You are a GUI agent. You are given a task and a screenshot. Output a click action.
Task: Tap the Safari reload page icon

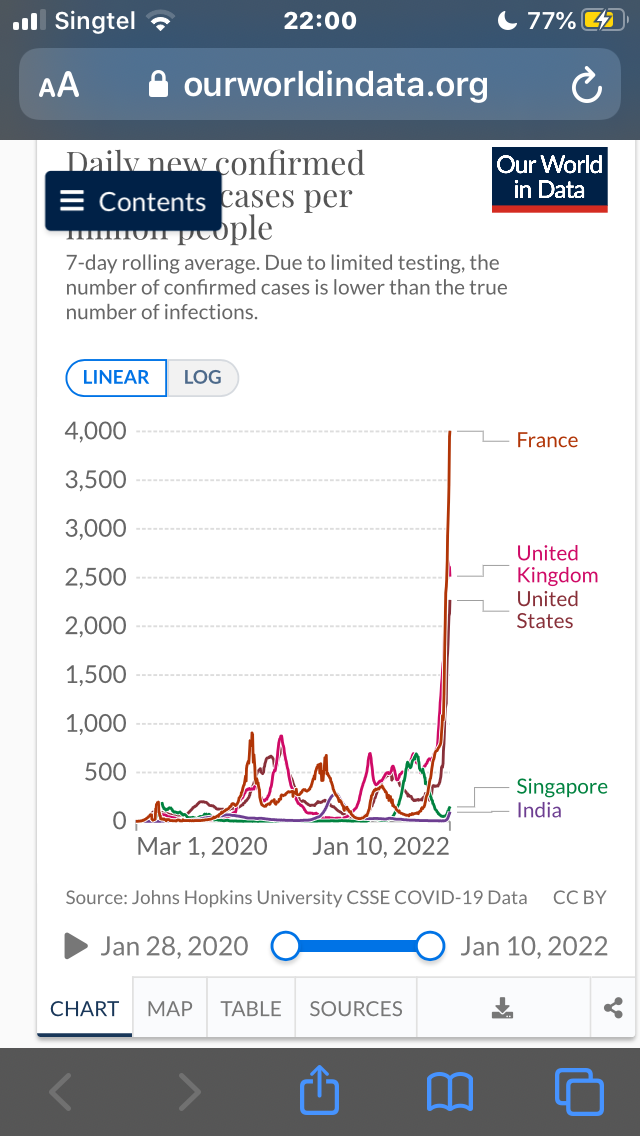(x=586, y=86)
